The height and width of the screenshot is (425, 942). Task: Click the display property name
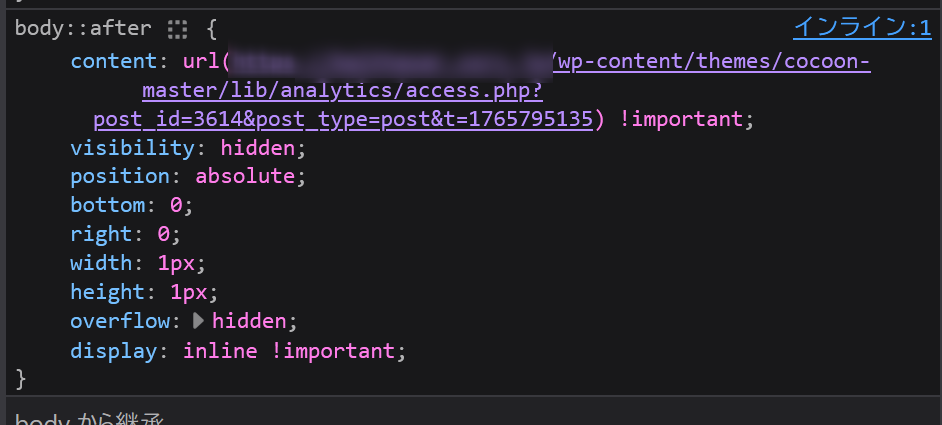point(113,350)
